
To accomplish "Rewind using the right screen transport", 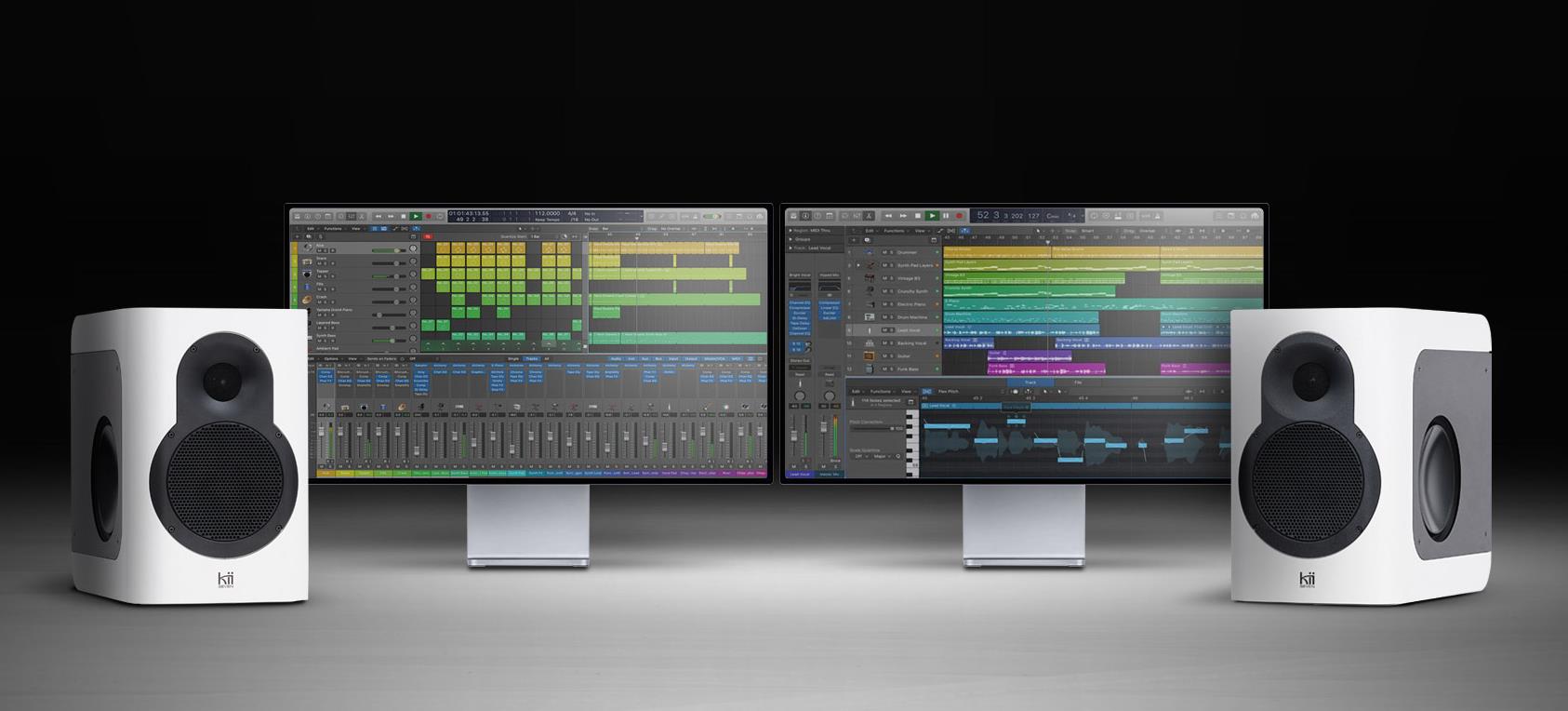I will coord(889,216).
